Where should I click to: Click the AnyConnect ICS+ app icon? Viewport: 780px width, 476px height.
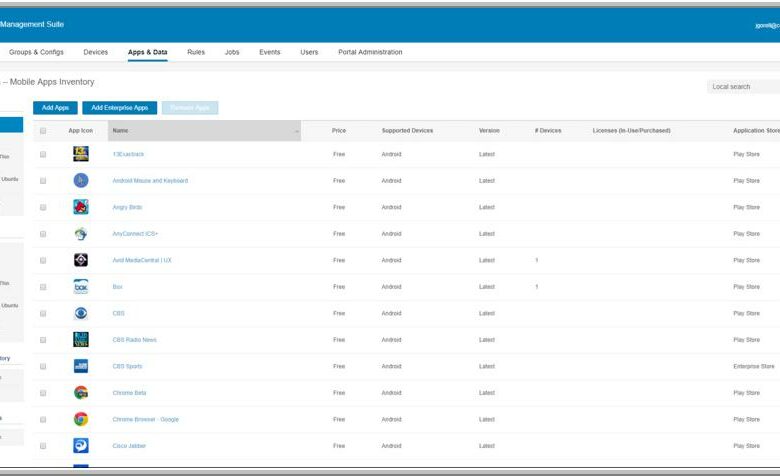tap(81, 234)
